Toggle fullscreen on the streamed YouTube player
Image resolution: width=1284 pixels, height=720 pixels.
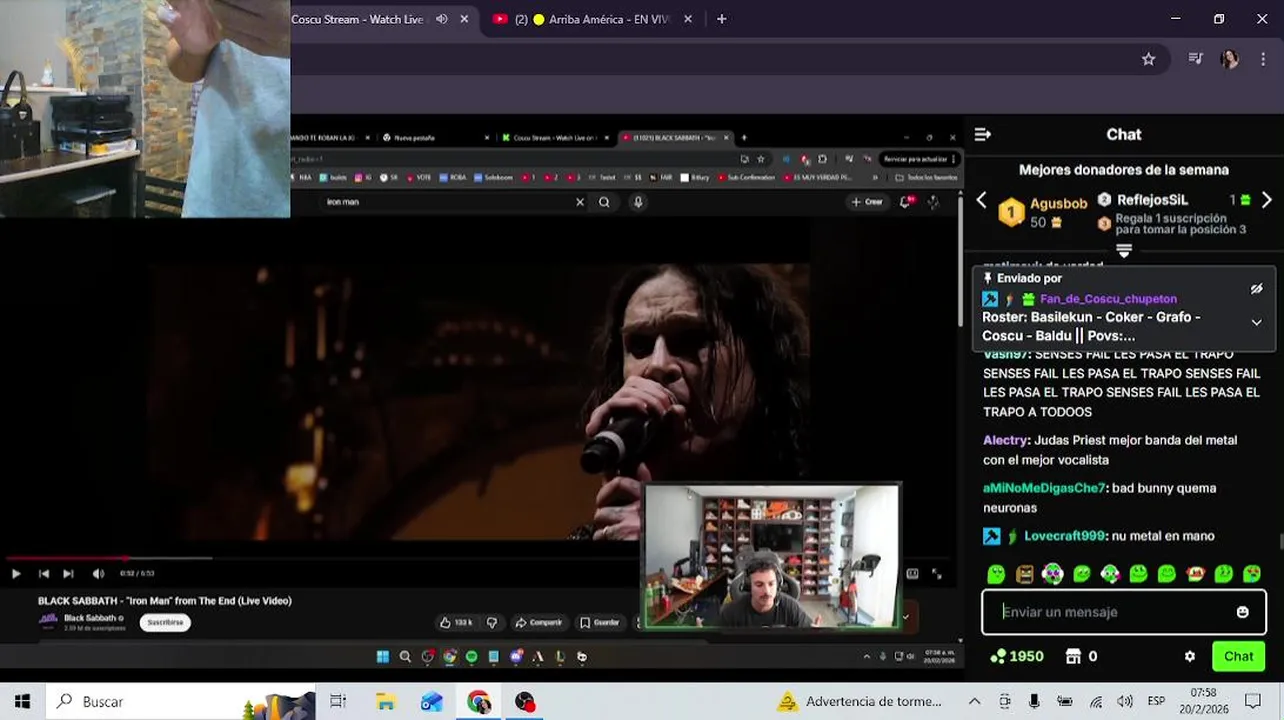tap(936, 573)
